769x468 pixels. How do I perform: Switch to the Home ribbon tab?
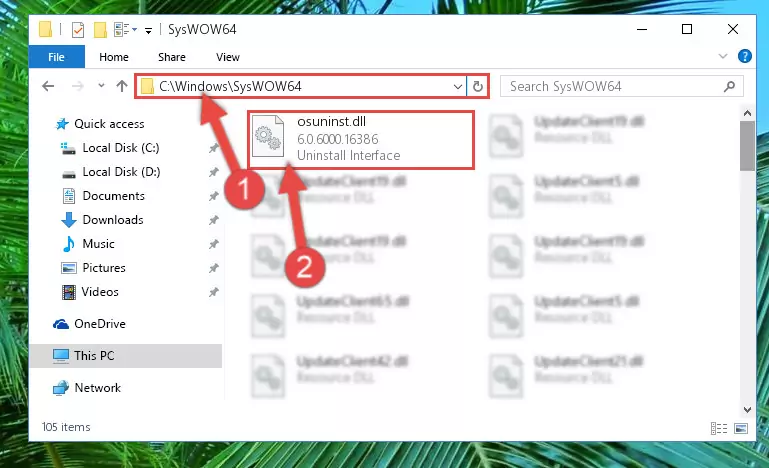[114, 57]
